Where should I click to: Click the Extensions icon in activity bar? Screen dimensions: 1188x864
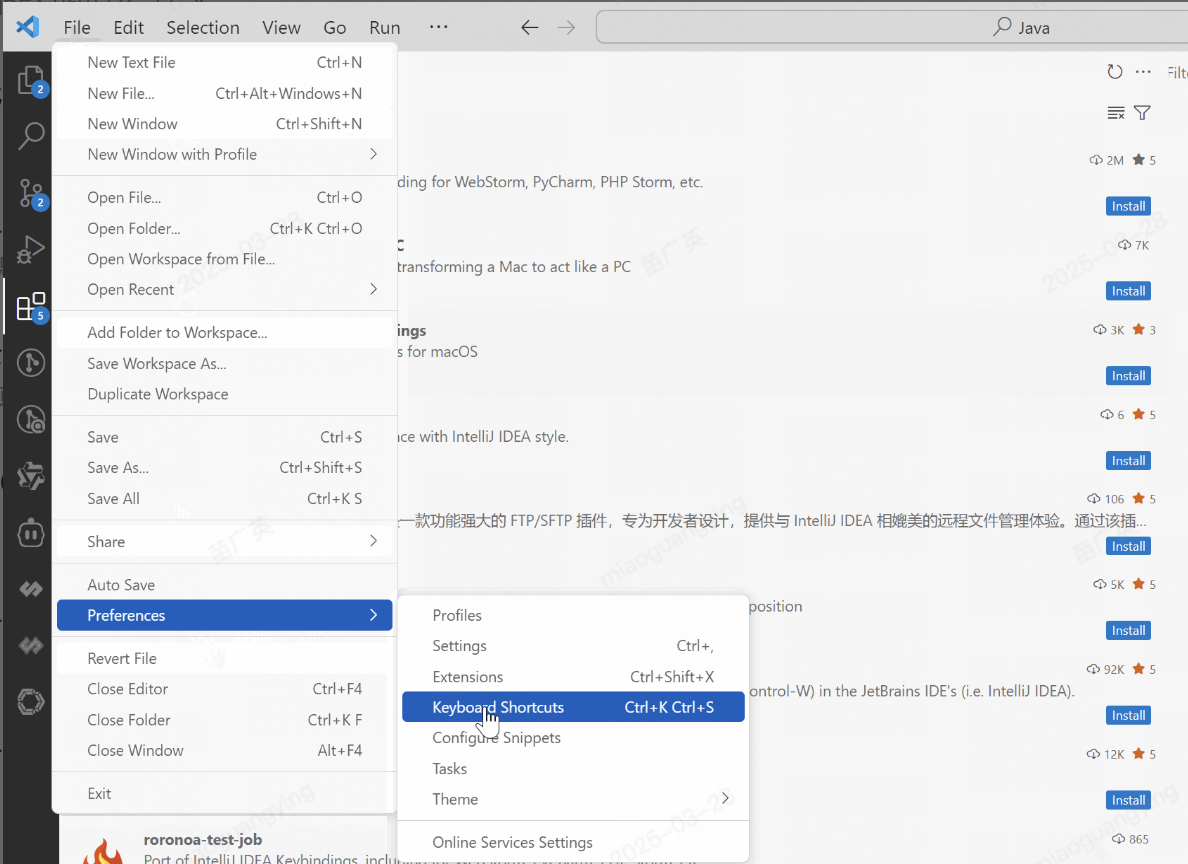(31, 306)
